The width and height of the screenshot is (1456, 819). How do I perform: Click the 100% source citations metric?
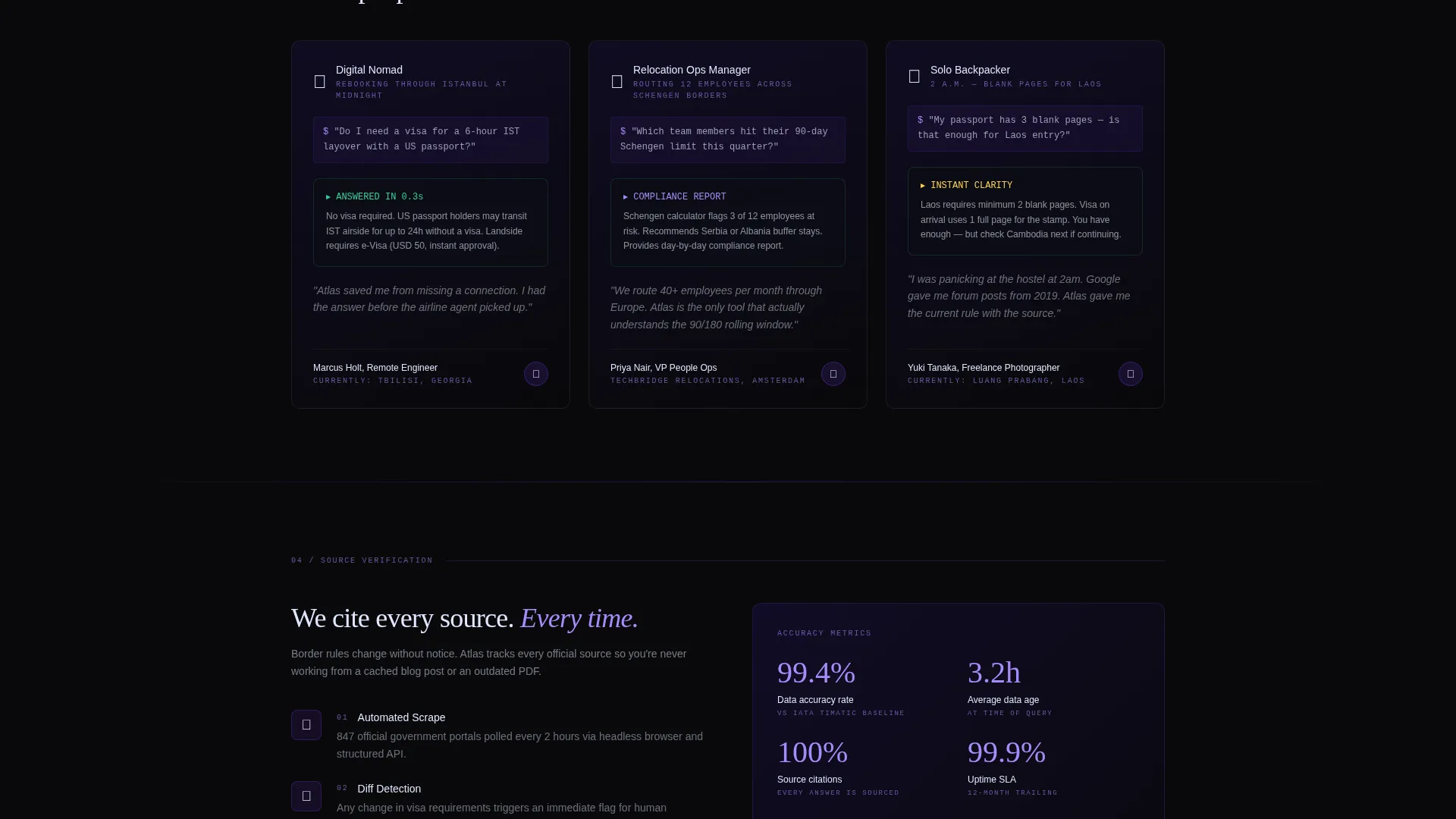pyautogui.click(x=838, y=767)
